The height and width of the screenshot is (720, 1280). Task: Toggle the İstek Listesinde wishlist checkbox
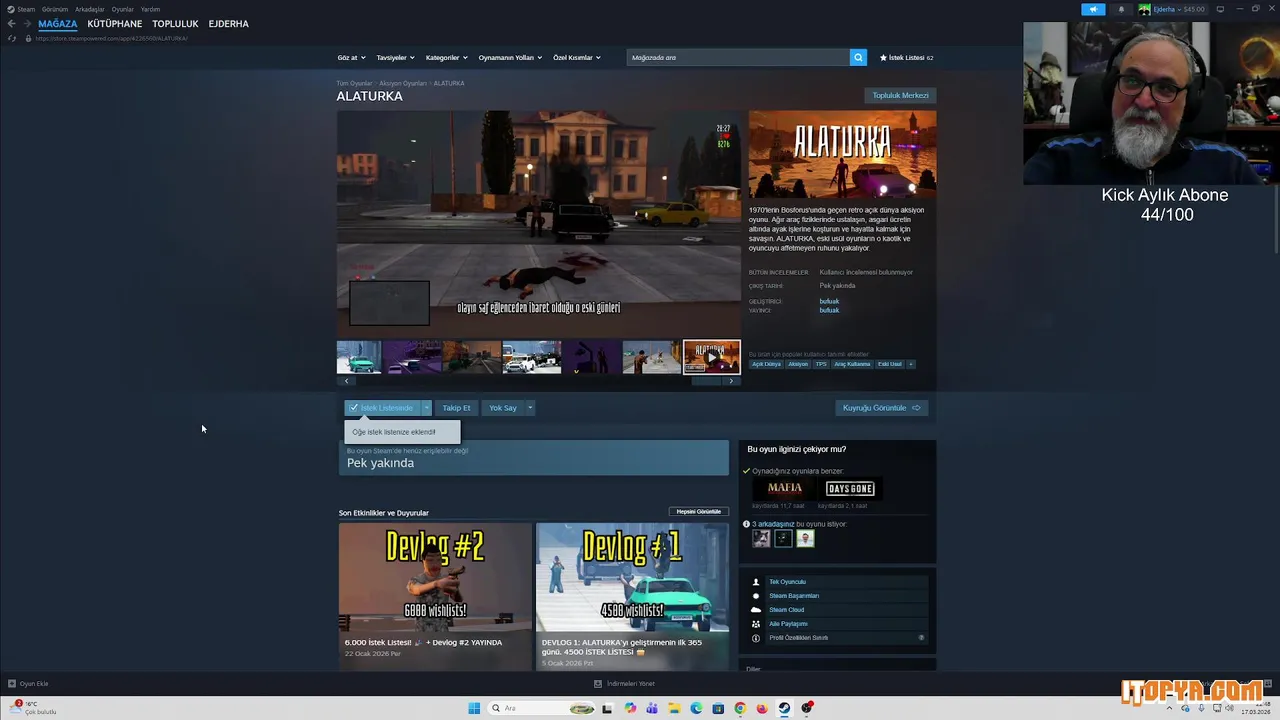(x=354, y=408)
